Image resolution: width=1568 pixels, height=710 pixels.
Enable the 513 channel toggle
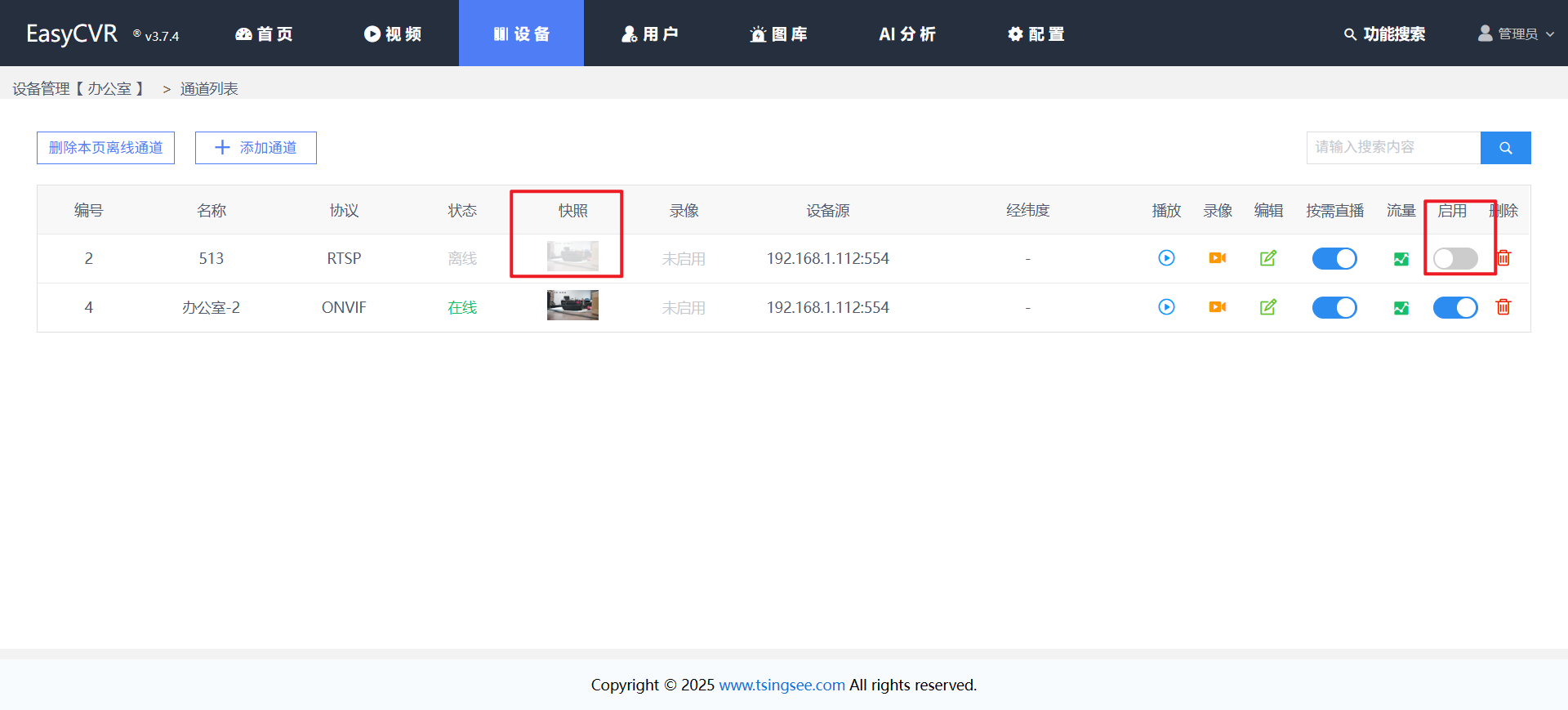coord(1454,259)
